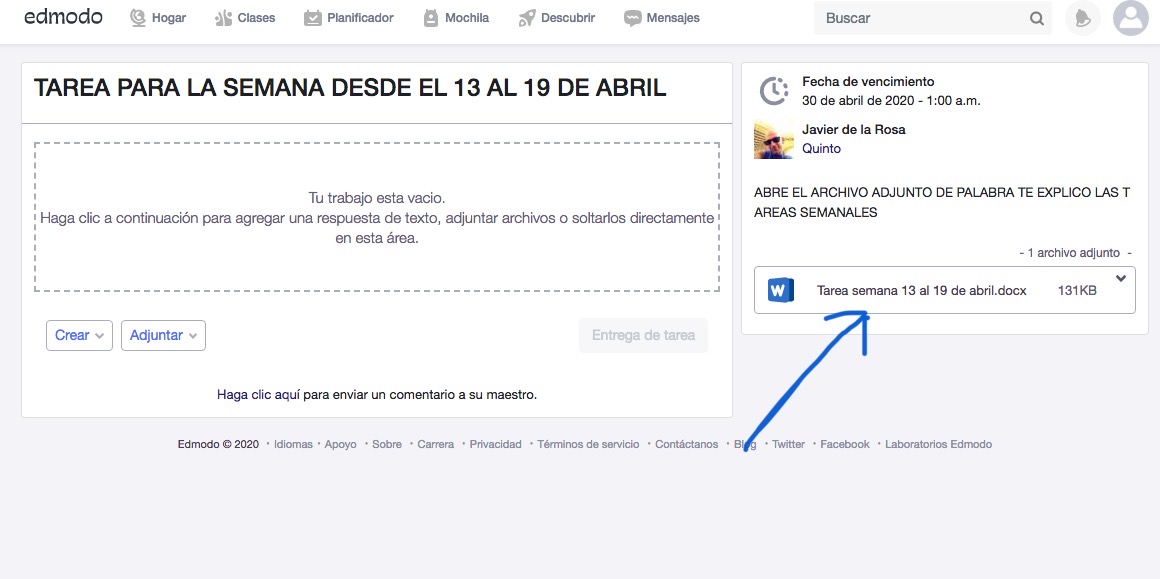Click 'Fecha de vencimiento' label

click(869, 81)
